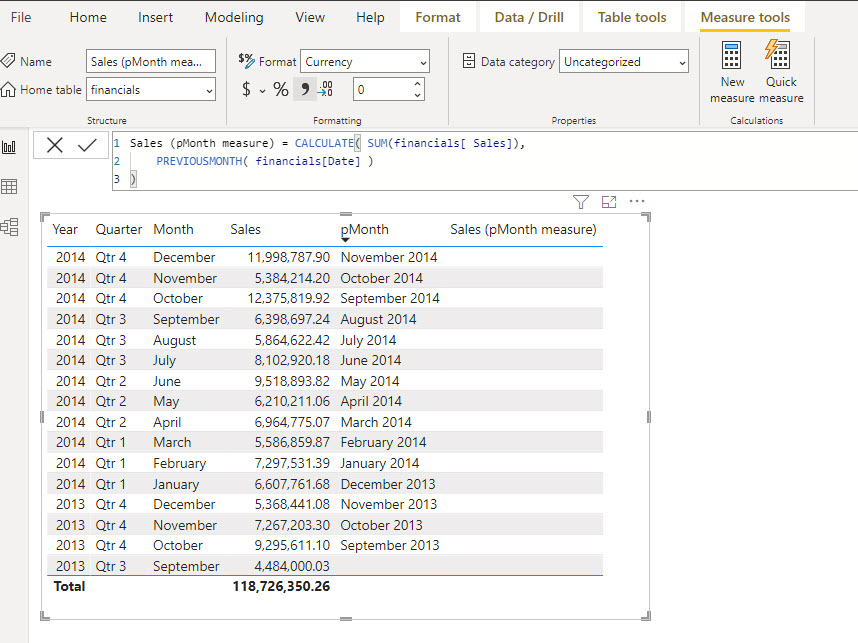The width and height of the screenshot is (858, 643).
Task: Expand currency symbol dropdown arrow
Action: 262,91
